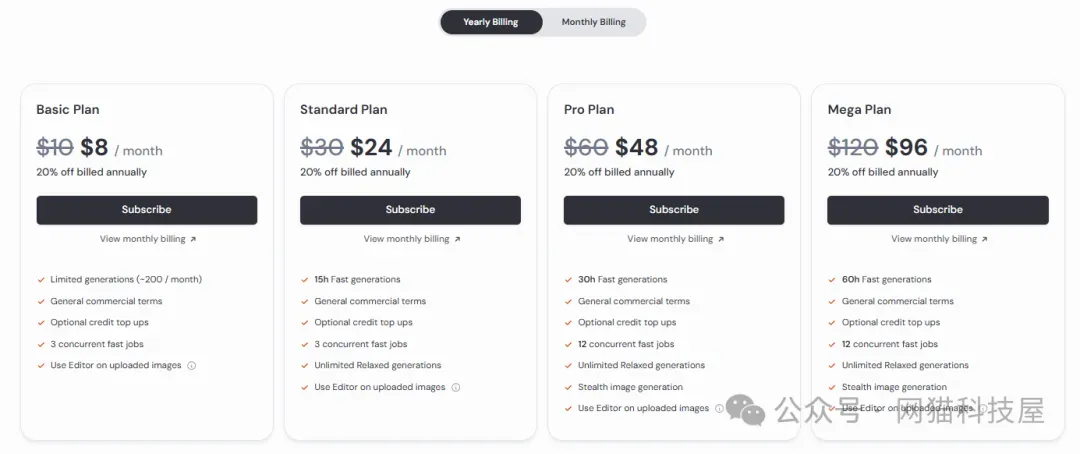
Task: Click checkmark icon next to Basic Limited generations
Action: 41,280
